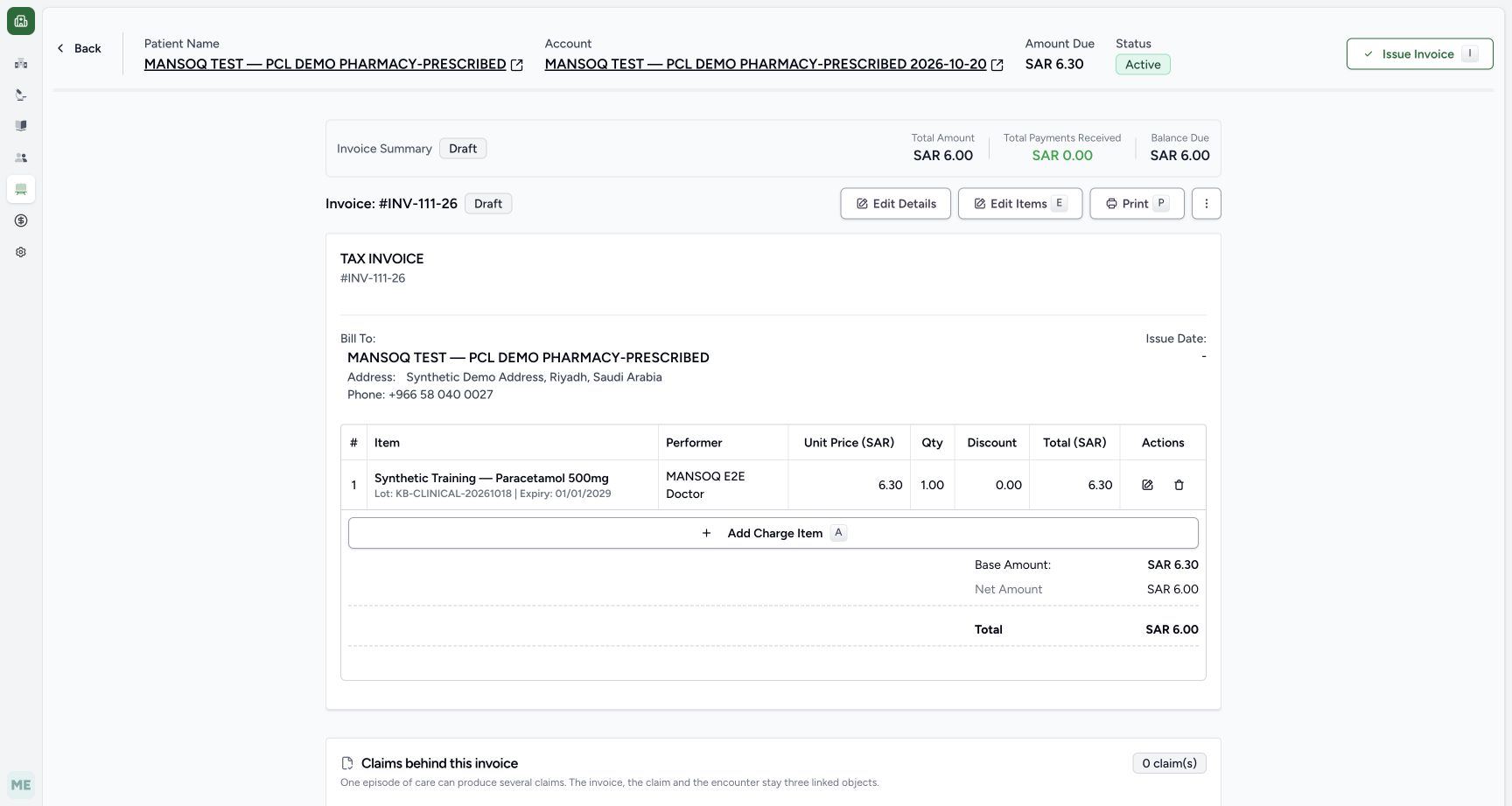The image size is (1512, 806).
Task: Click the Total Payments Received SAR 0.00 value
Action: [x=1062, y=156]
